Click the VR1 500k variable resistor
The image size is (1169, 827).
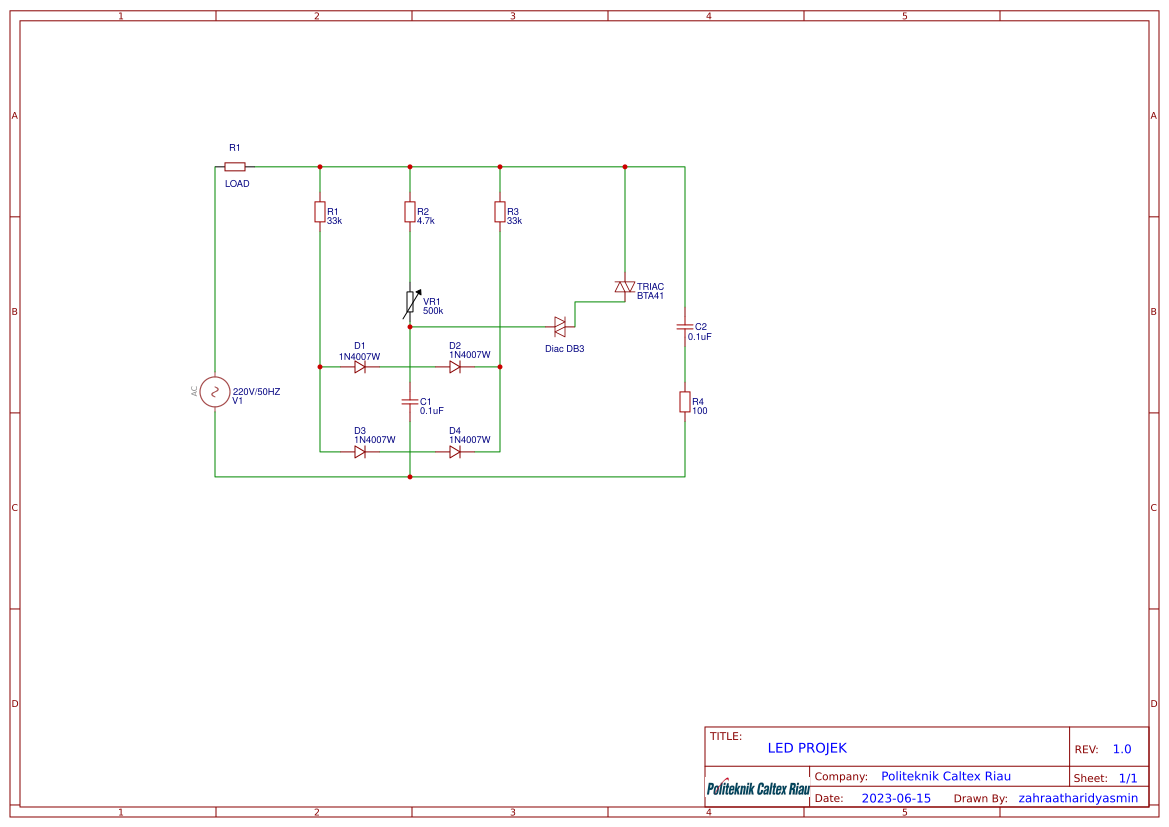(411, 304)
